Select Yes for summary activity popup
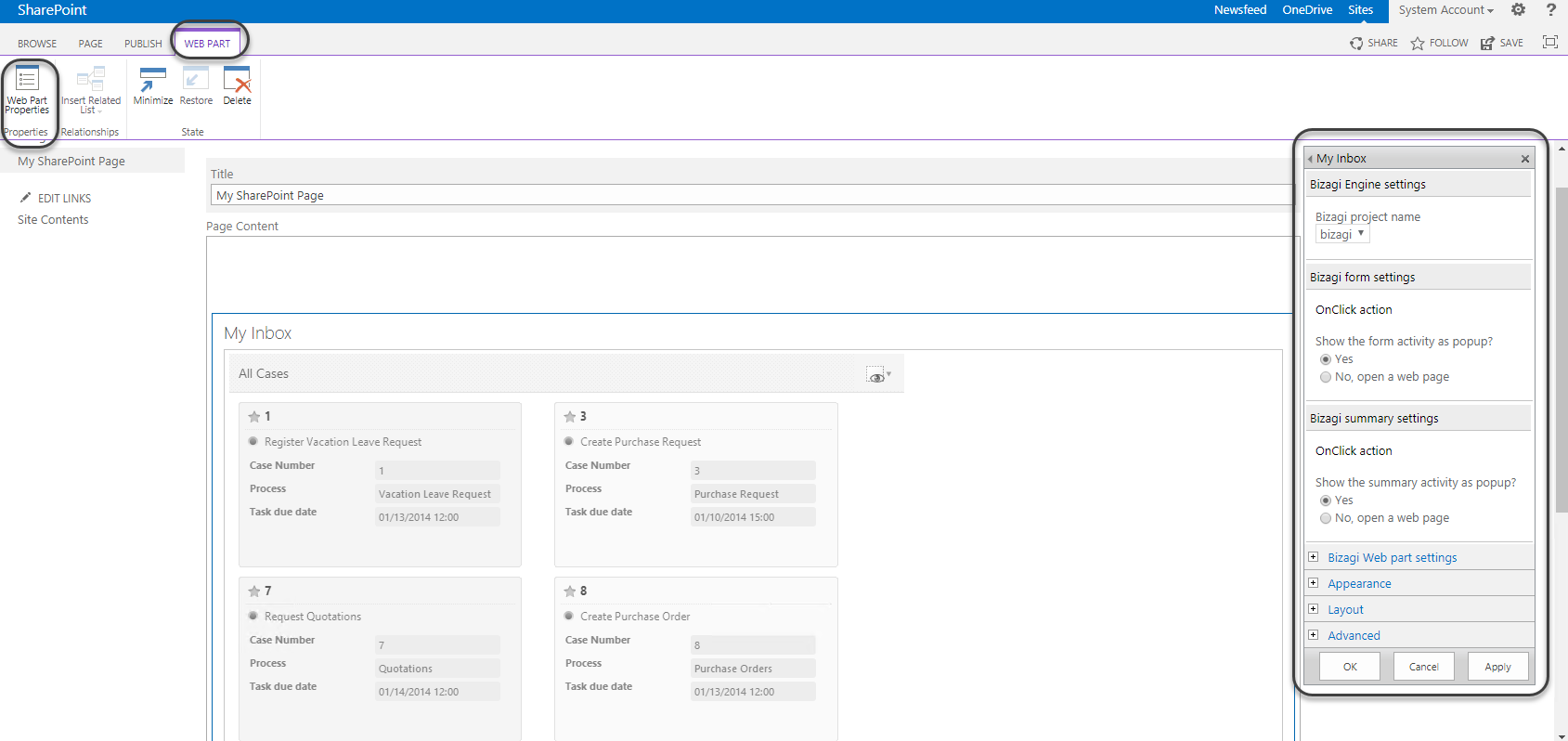This screenshot has height=741, width=1568. (x=1326, y=500)
